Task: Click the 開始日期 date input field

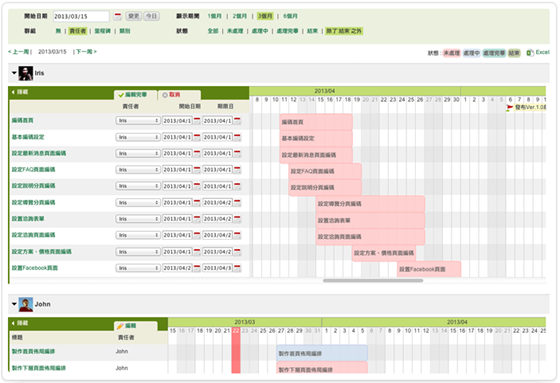Action: click(x=81, y=16)
